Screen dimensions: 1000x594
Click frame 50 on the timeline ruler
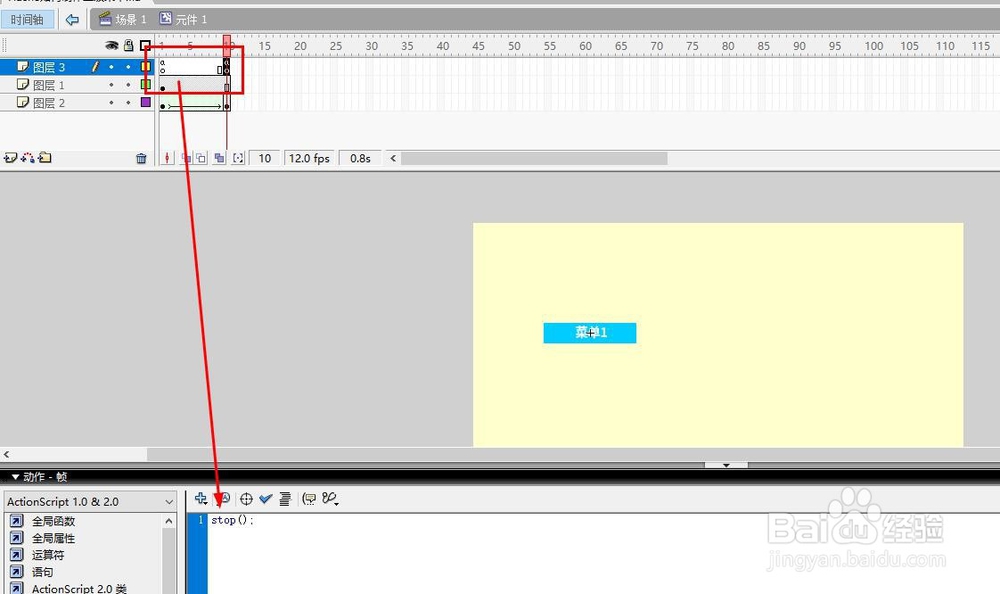coord(514,46)
